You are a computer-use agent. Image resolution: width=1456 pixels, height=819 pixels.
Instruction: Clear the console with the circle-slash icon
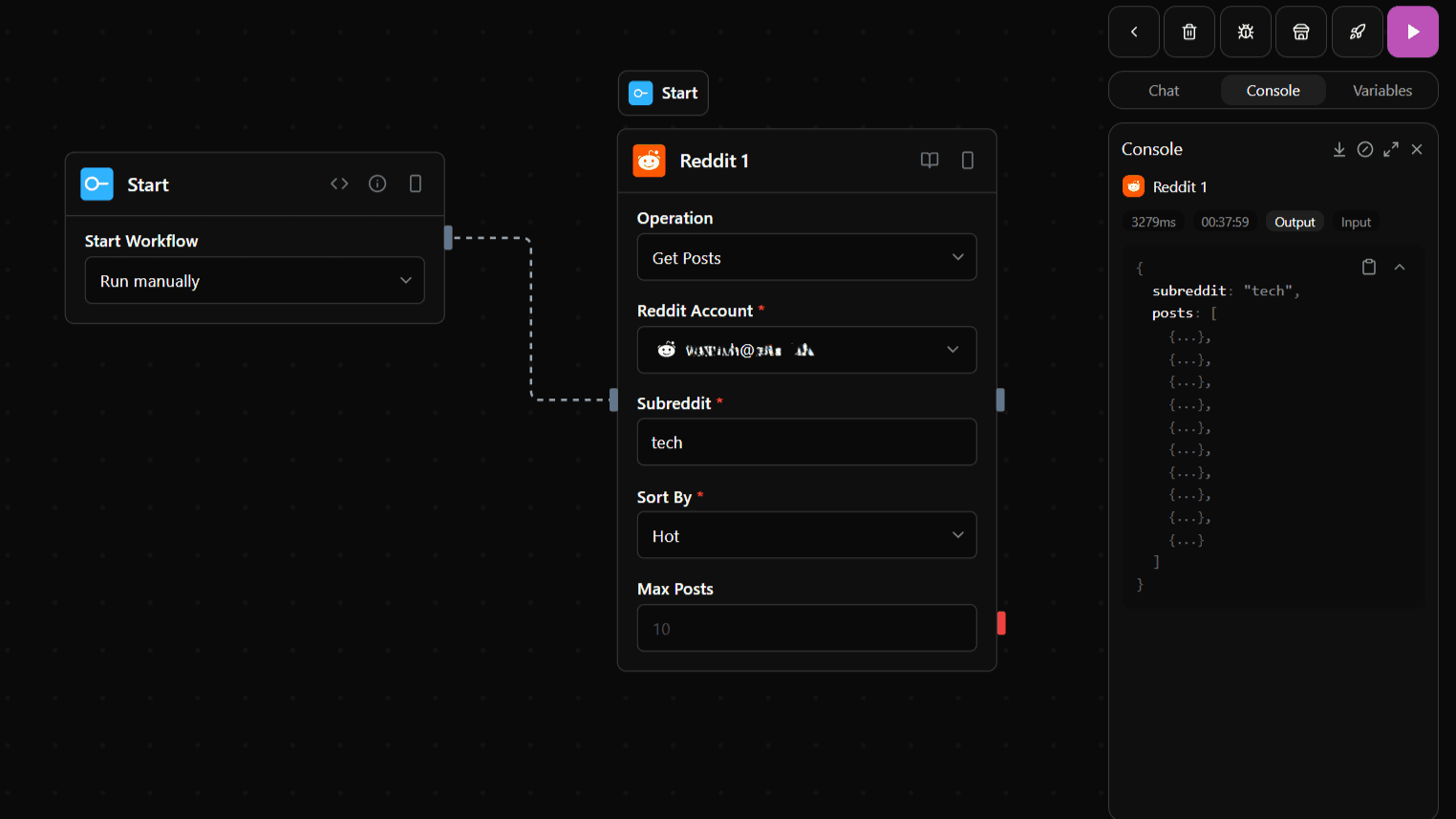coord(1365,149)
